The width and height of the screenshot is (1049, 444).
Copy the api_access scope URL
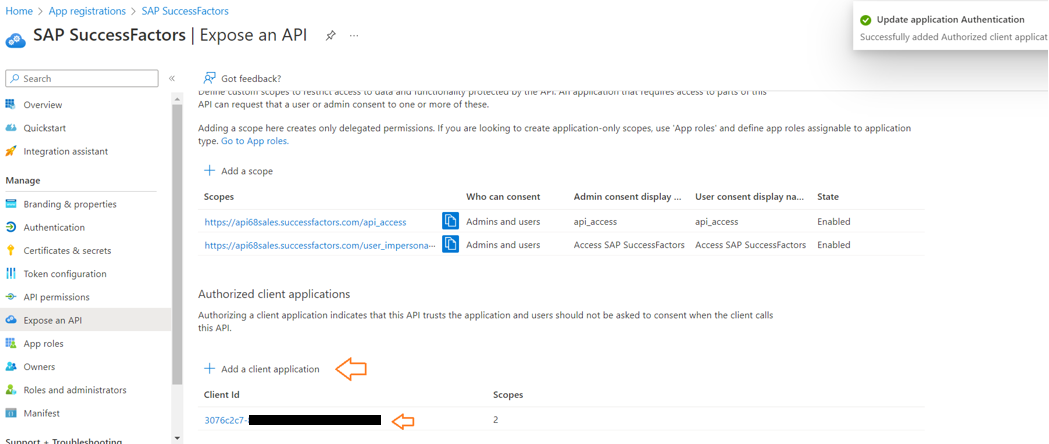(x=450, y=221)
